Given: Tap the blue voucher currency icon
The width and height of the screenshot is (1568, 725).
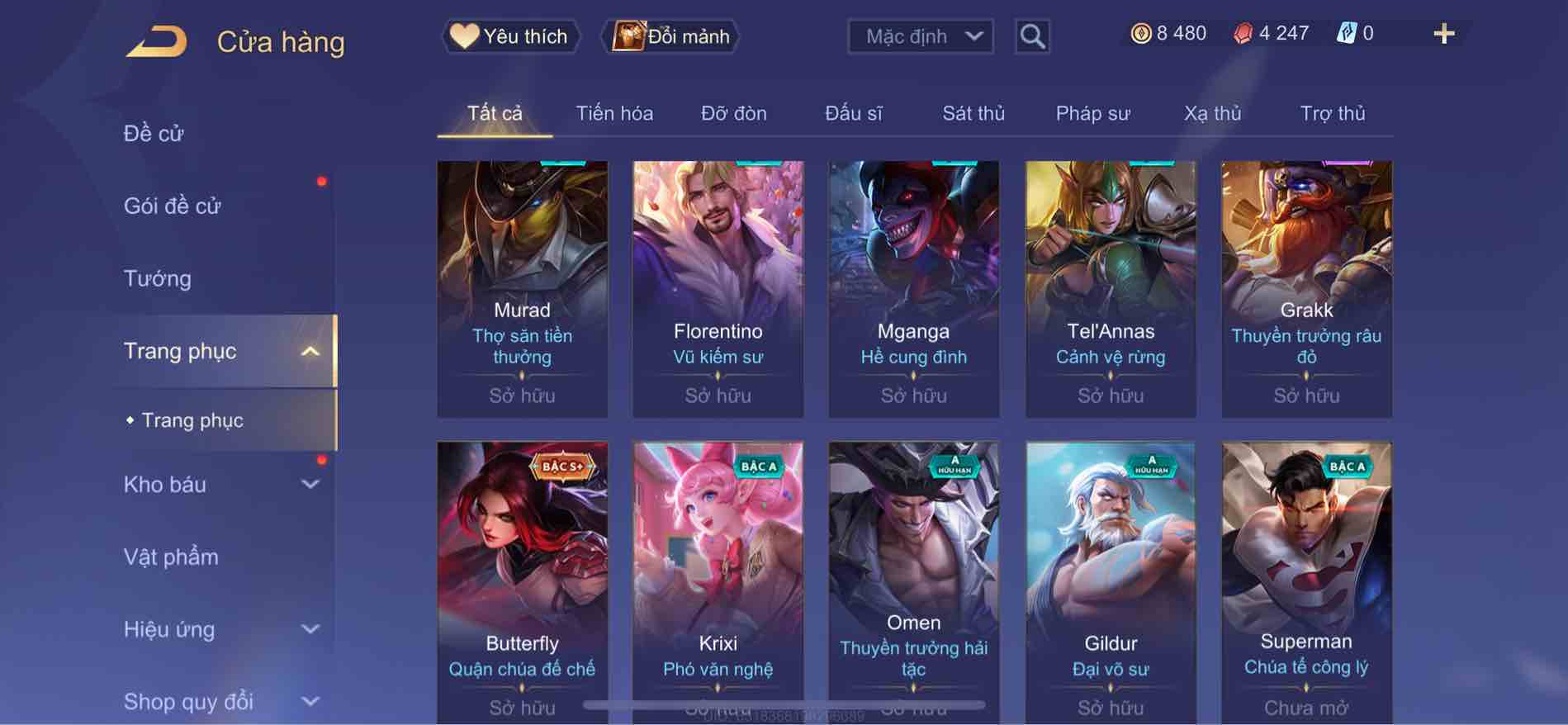Looking at the screenshot, I should (1346, 33).
